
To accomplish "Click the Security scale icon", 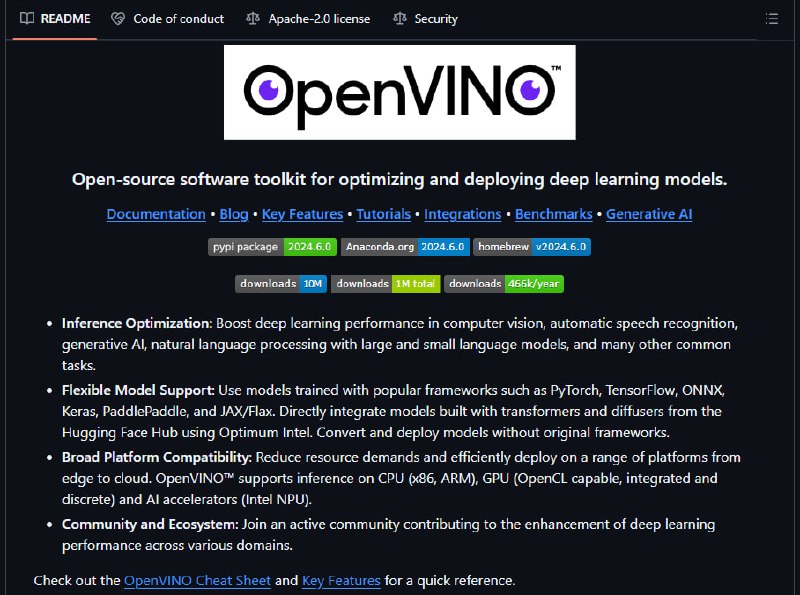I will tap(400, 19).
